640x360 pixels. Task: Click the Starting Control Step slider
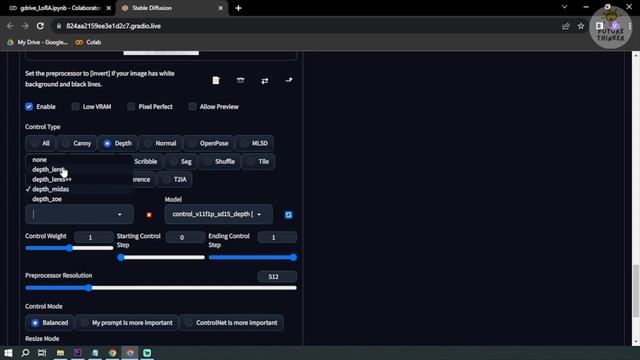tap(161, 257)
